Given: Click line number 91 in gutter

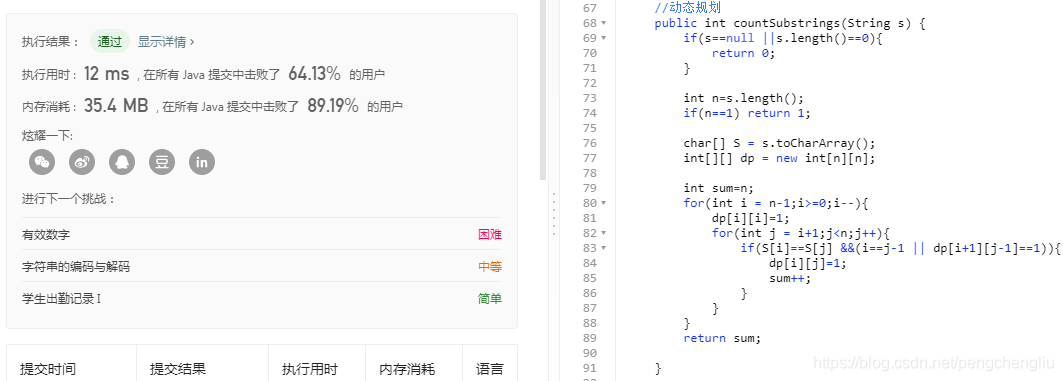Looking at the screenshot, I should coord(589,368).
